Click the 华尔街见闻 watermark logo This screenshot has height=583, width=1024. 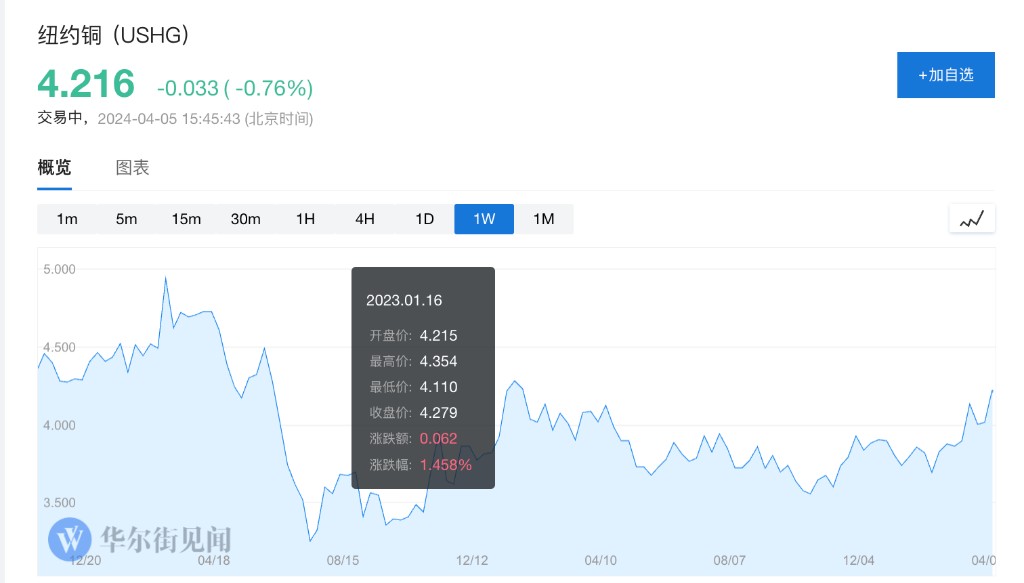tap(140, 540)
